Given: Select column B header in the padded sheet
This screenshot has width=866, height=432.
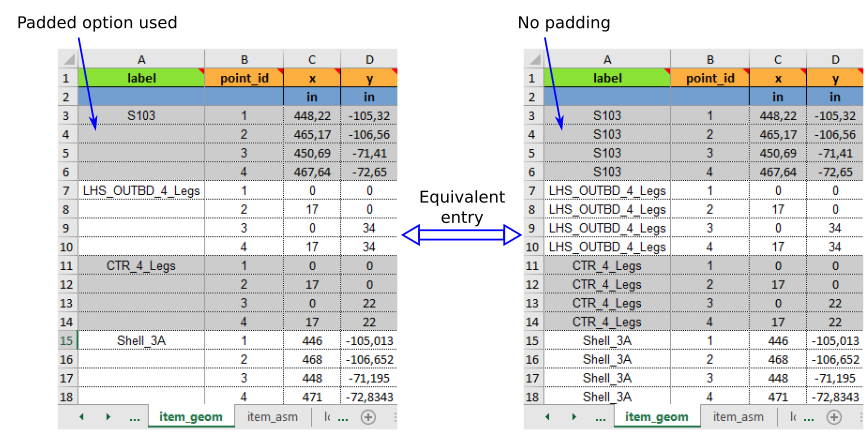Looking at the screenshot, I should (244, 59).
